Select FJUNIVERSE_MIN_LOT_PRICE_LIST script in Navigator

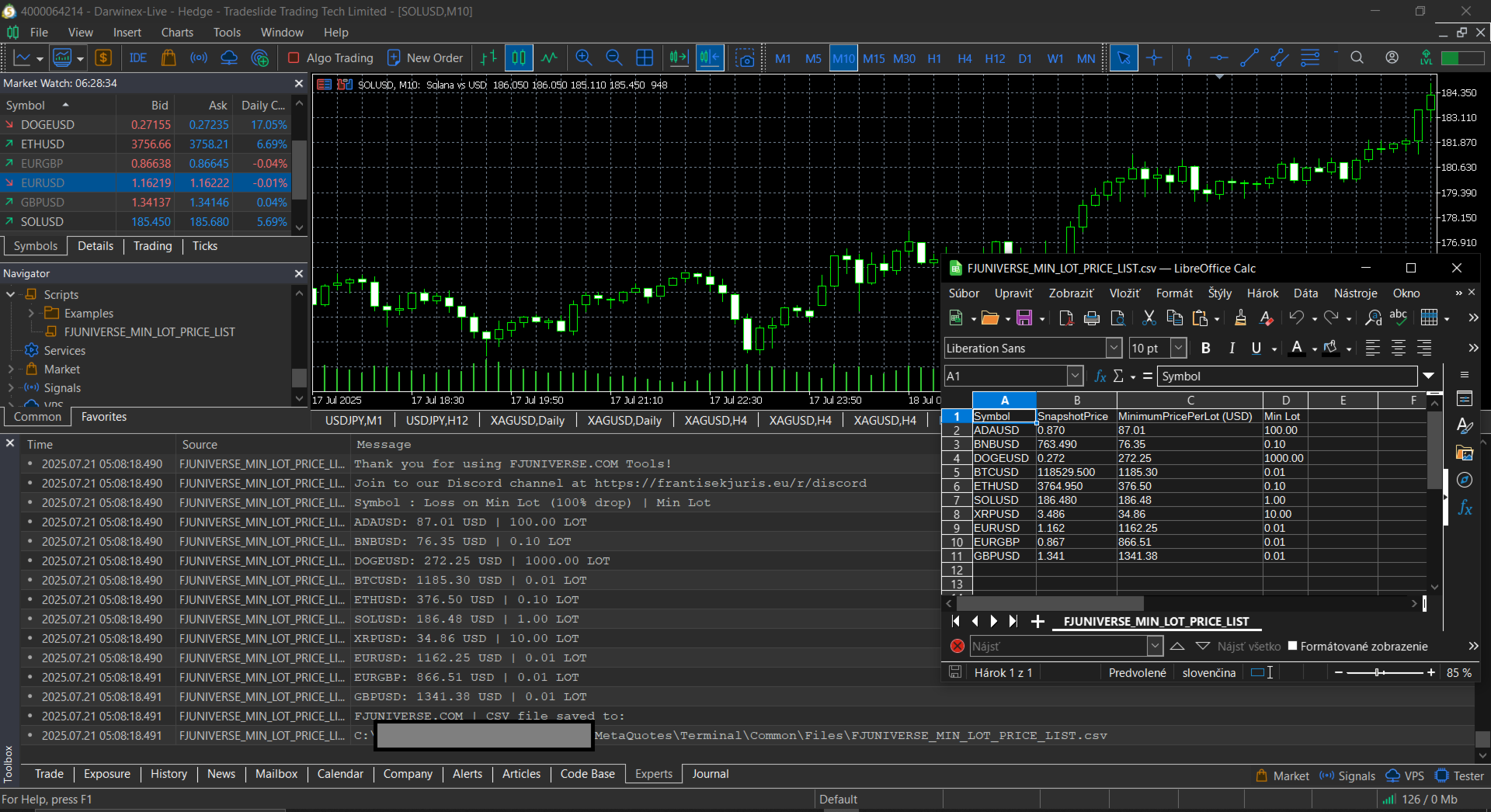[x=149, y=332]
